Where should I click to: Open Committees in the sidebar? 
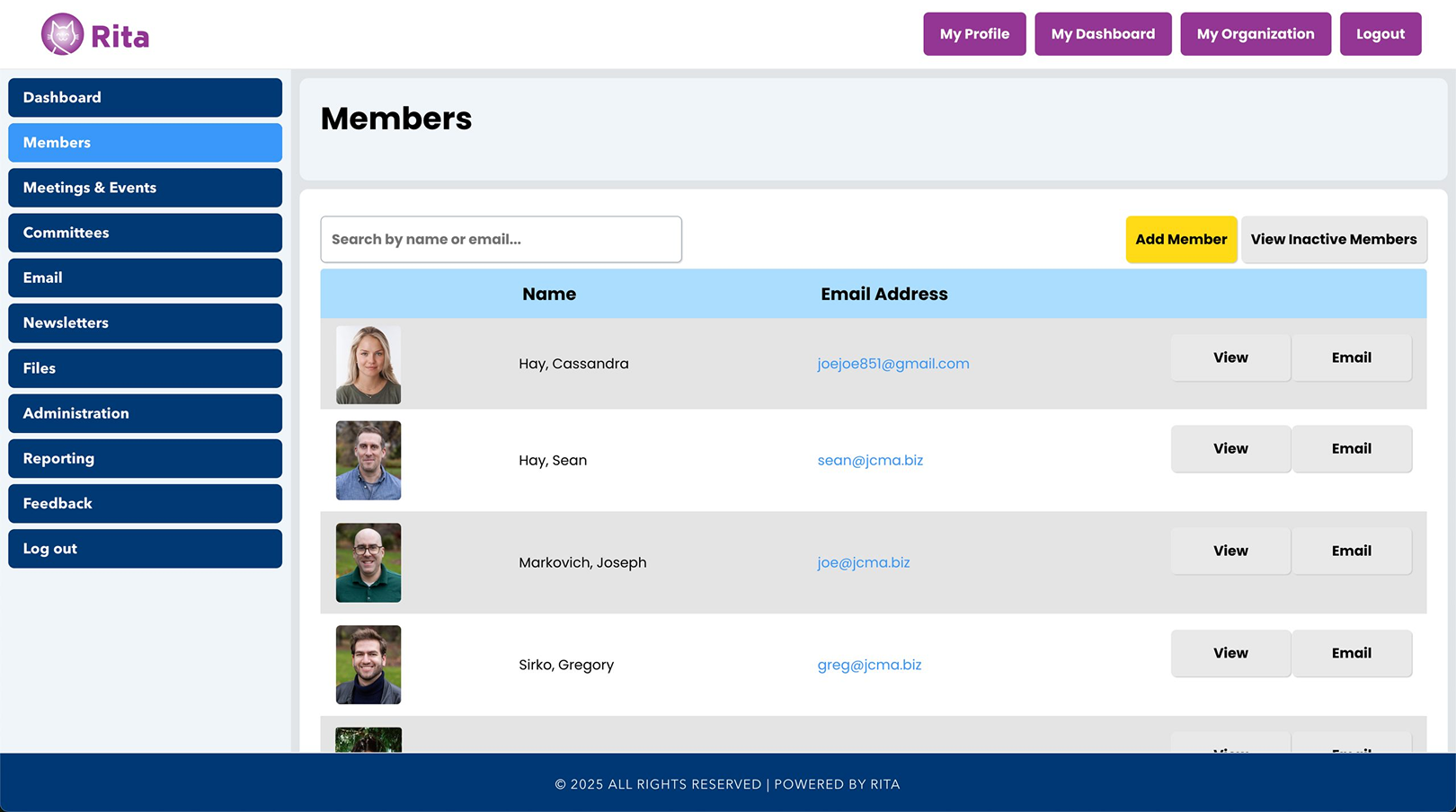145,233
